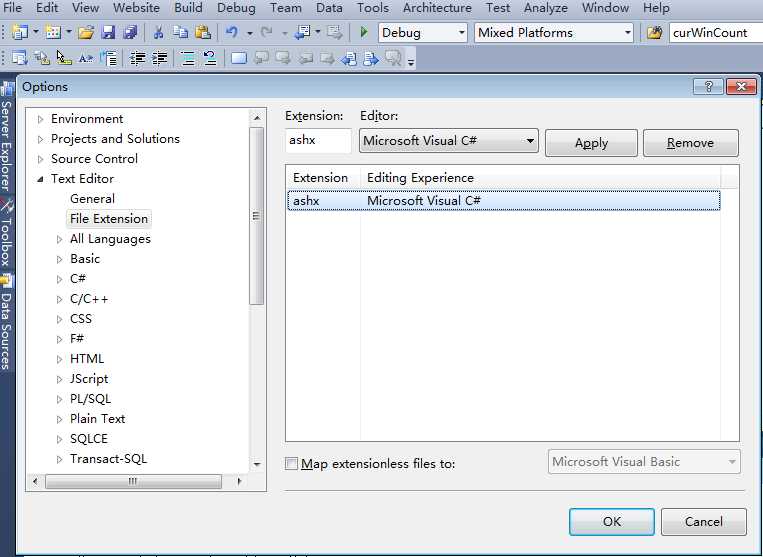763x557 pixels.
Task: Click the Extension input field
Action: pyautogui.click(x=318, y=141)
